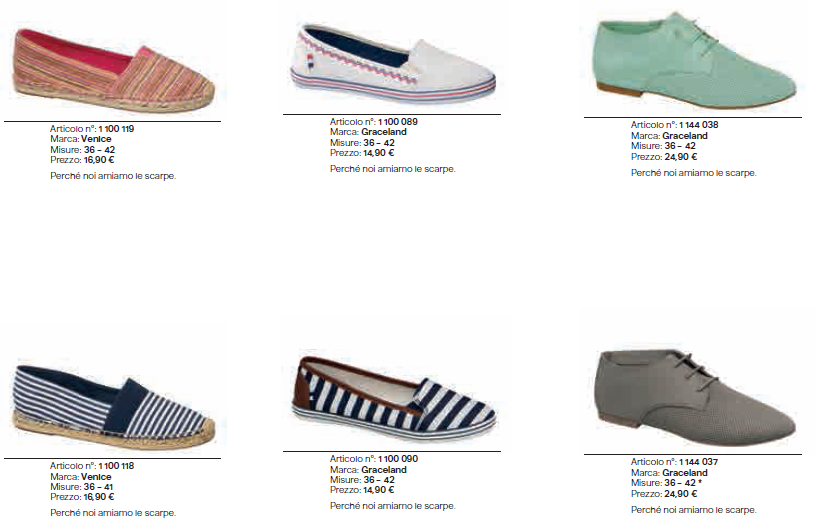The height and width of the screenshot is (530, 836).
Task: Click the Misure 36 – 42 * size text
Action: point(666,483)
